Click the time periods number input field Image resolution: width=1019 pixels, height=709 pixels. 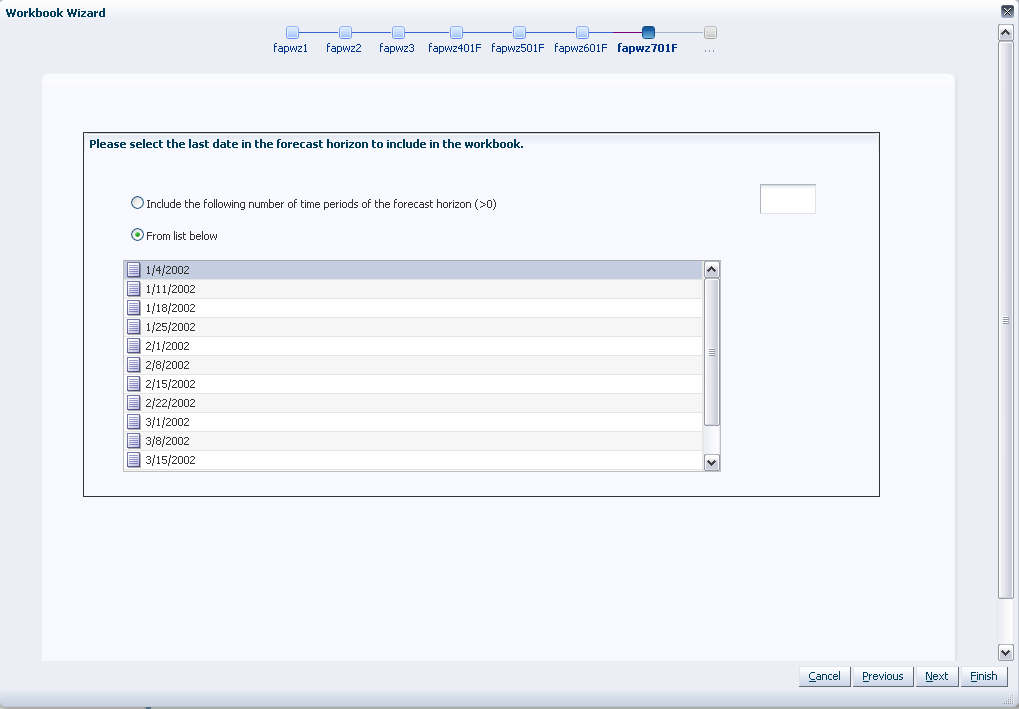pyautogui.click(x=788, y=199)
